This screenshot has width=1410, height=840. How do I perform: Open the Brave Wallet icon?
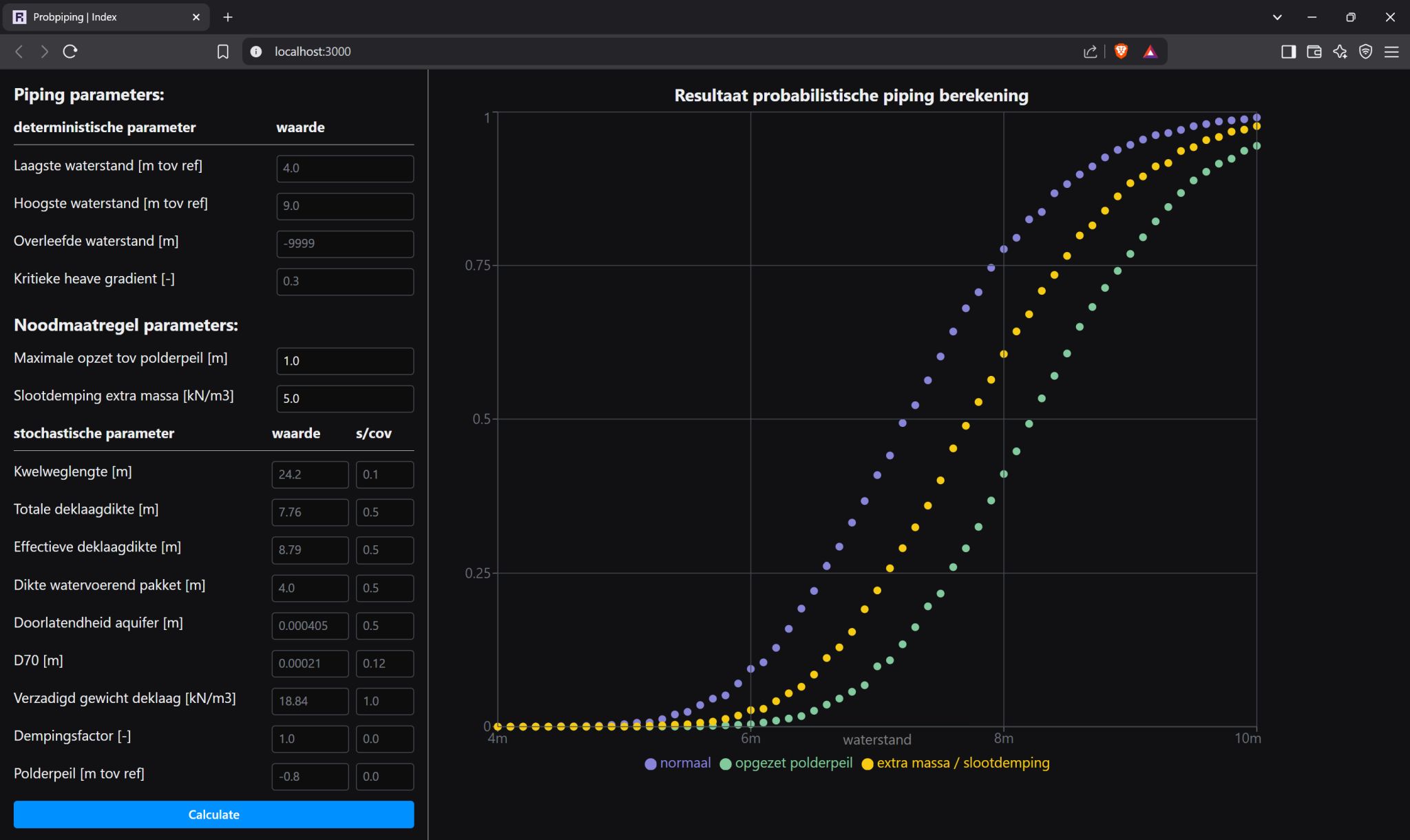tap(1314, 52)
